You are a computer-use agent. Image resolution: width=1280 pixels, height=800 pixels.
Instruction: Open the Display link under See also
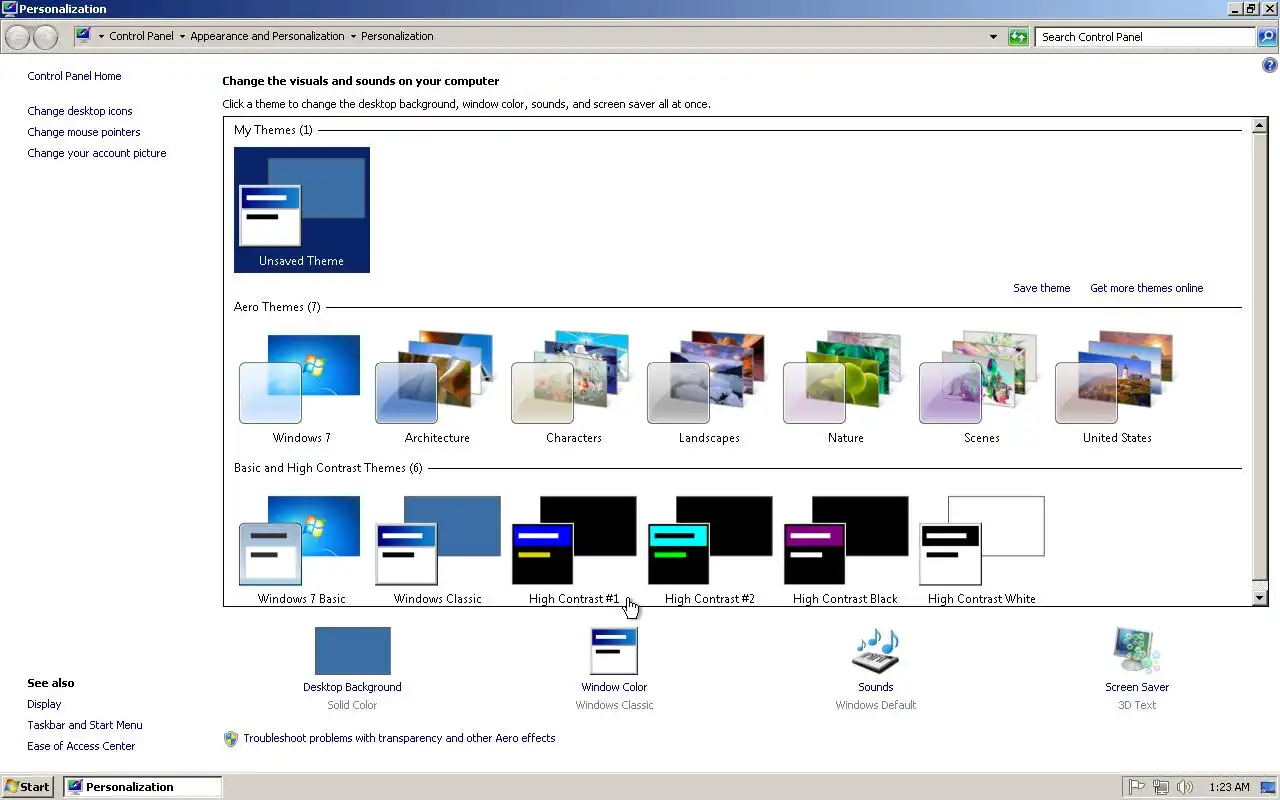(44, 704)
